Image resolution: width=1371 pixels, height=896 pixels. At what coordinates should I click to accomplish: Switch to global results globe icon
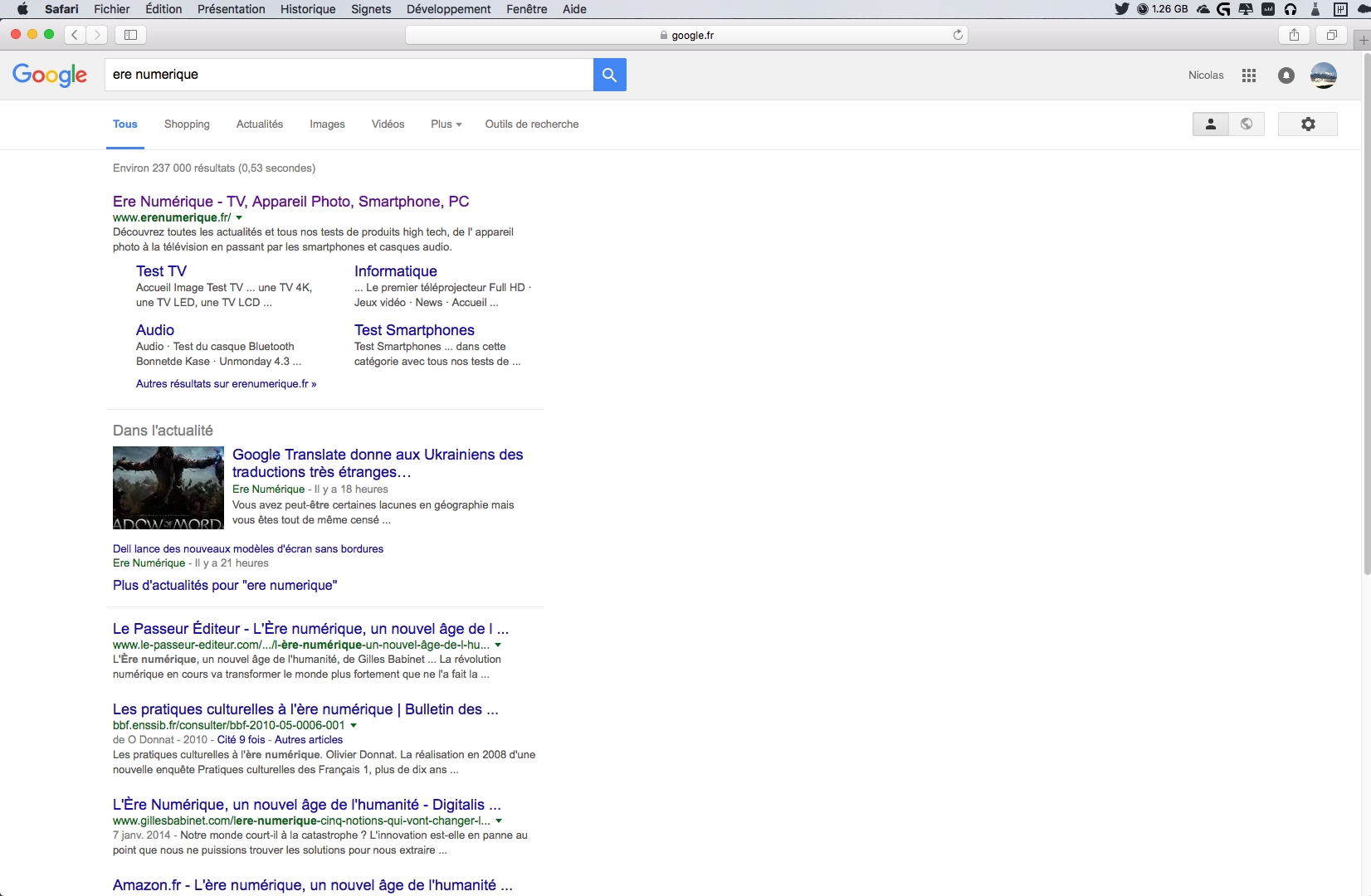point(1247,124)
